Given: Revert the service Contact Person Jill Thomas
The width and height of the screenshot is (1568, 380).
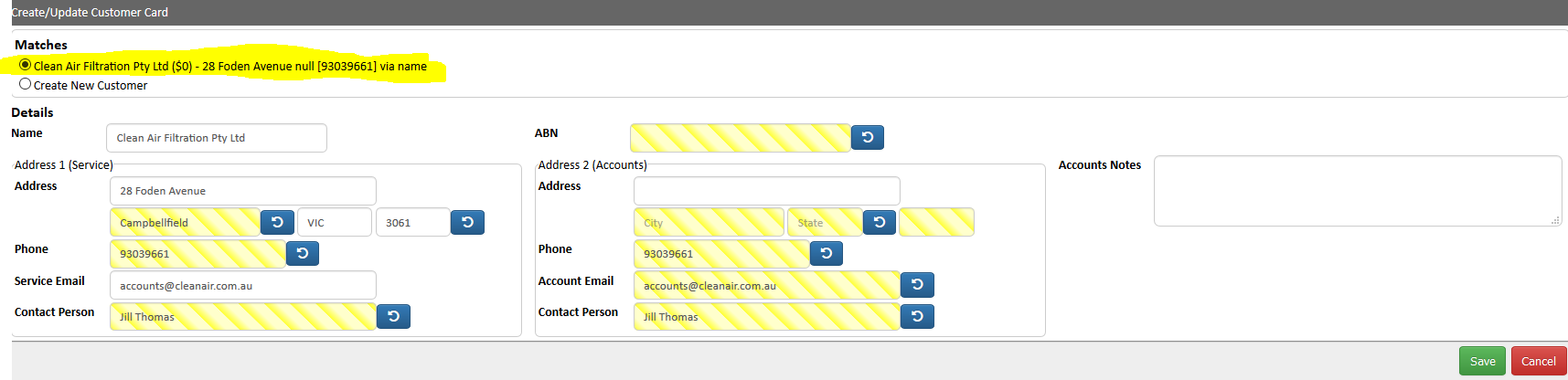Looking at the screenshot, I should tap(393, 317).
